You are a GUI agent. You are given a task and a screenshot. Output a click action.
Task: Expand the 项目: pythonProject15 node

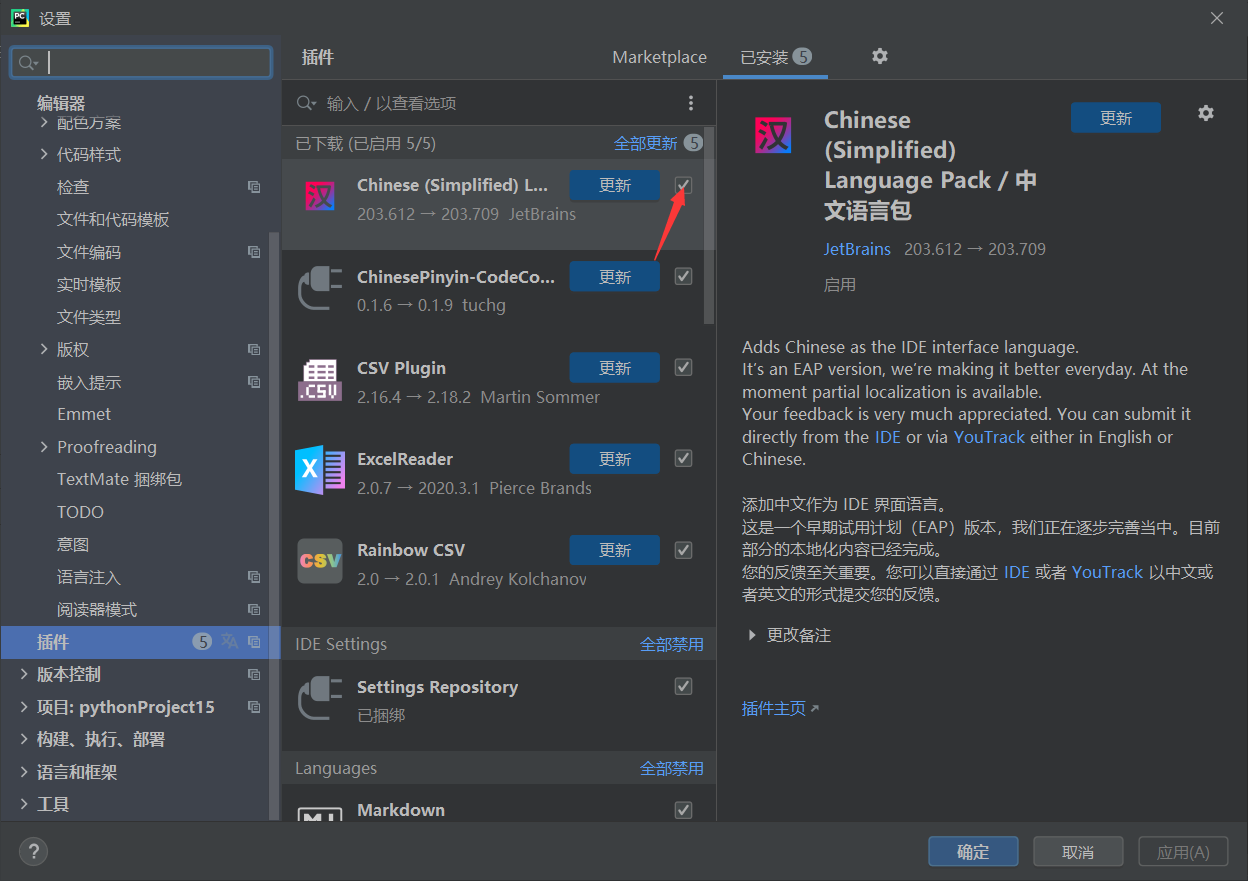point(24,707)
